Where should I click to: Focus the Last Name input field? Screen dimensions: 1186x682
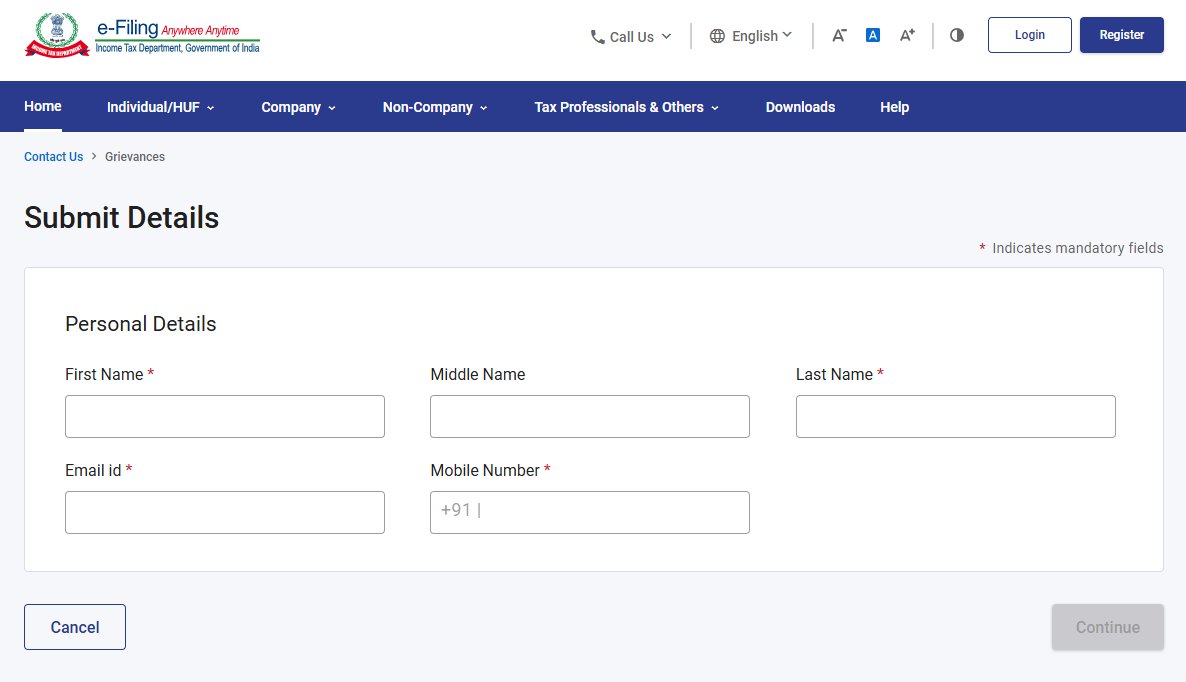955,417
